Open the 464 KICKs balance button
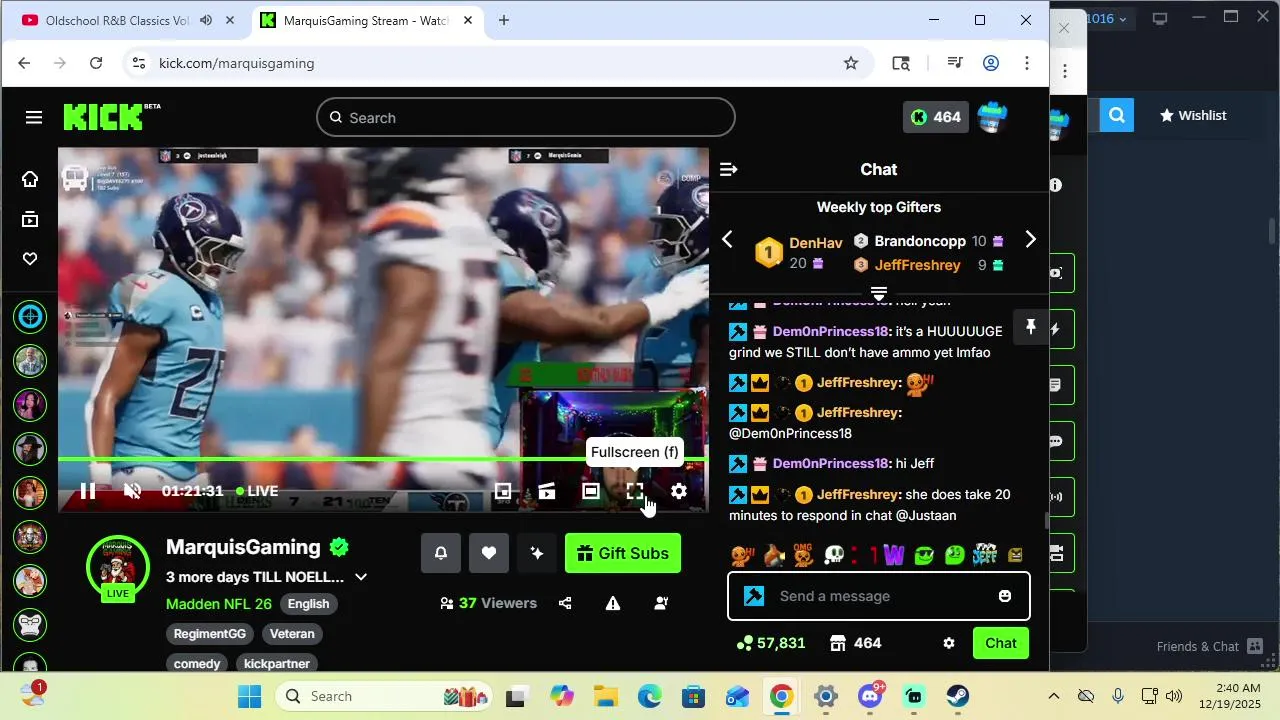Screen dimensions: 1280x720 [x=936, y=117]
